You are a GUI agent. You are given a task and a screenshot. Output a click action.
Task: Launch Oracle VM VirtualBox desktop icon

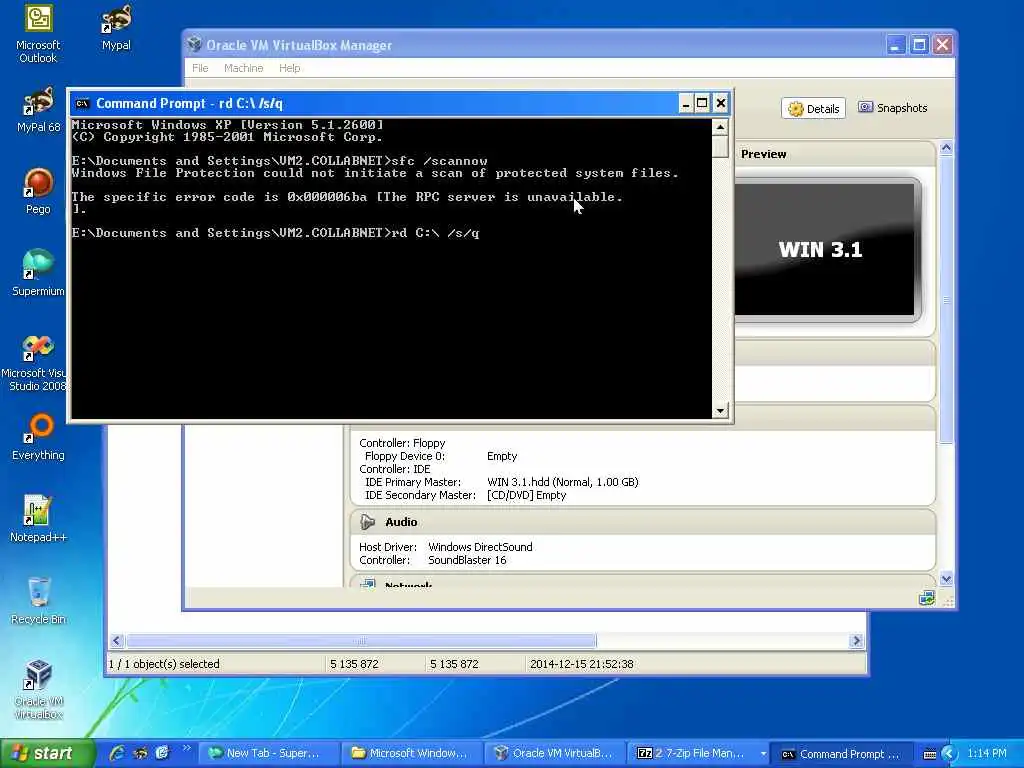pos(38,690)
